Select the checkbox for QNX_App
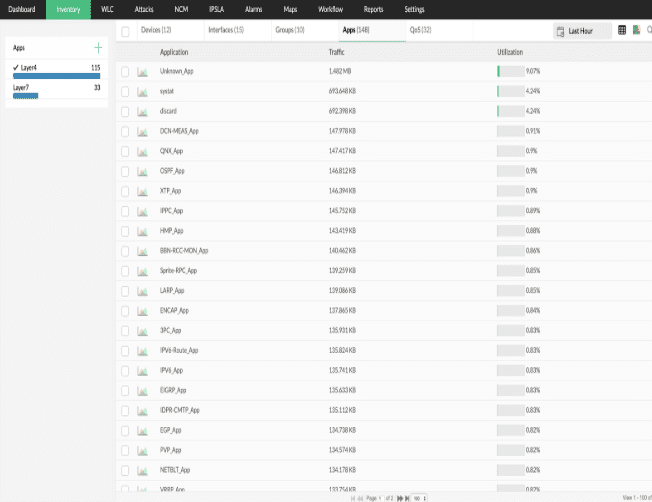Image resolution: width=652 pixels, height=502 pixels. click(125, 151)
